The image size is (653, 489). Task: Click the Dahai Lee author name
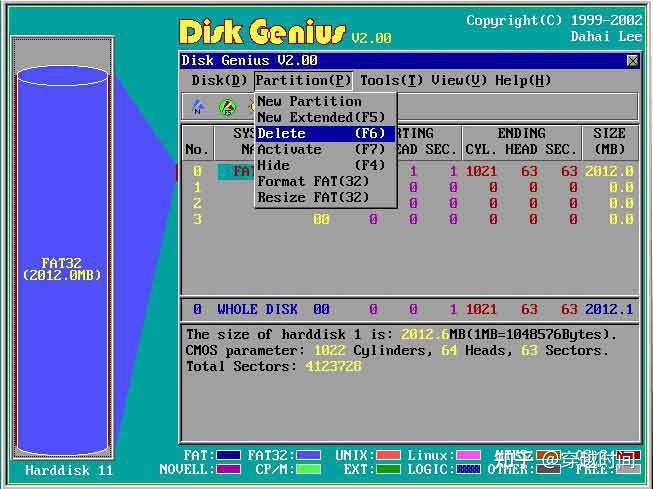point(606,37)
